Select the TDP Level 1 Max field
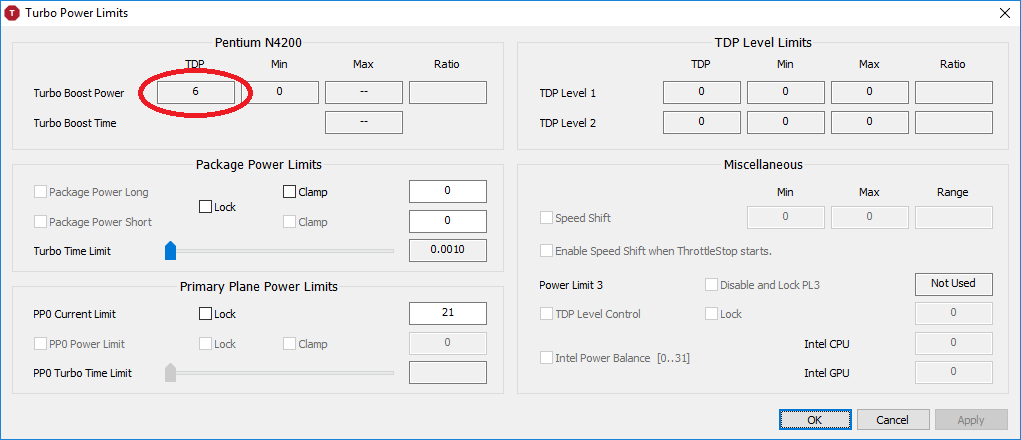 pos(870,93)
